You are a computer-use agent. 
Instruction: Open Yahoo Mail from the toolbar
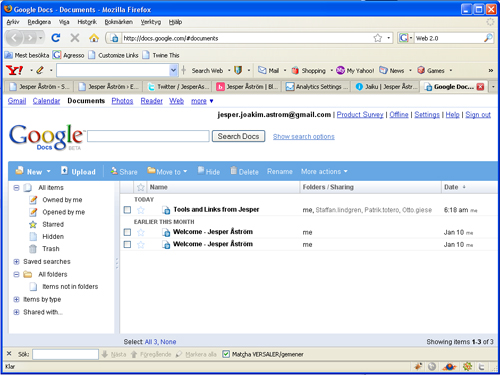(x=269, y=70)
